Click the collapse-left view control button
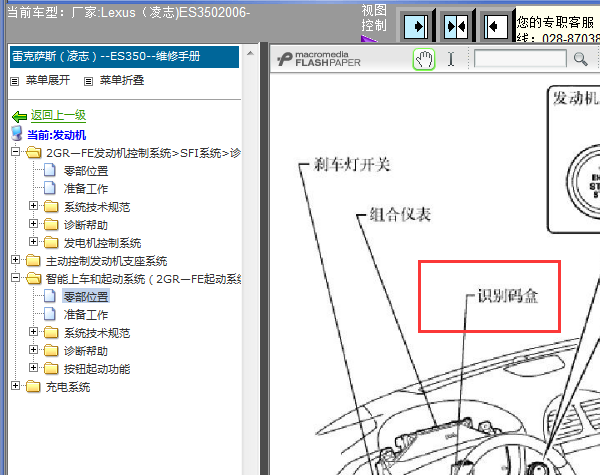 [x=496, y=26]
